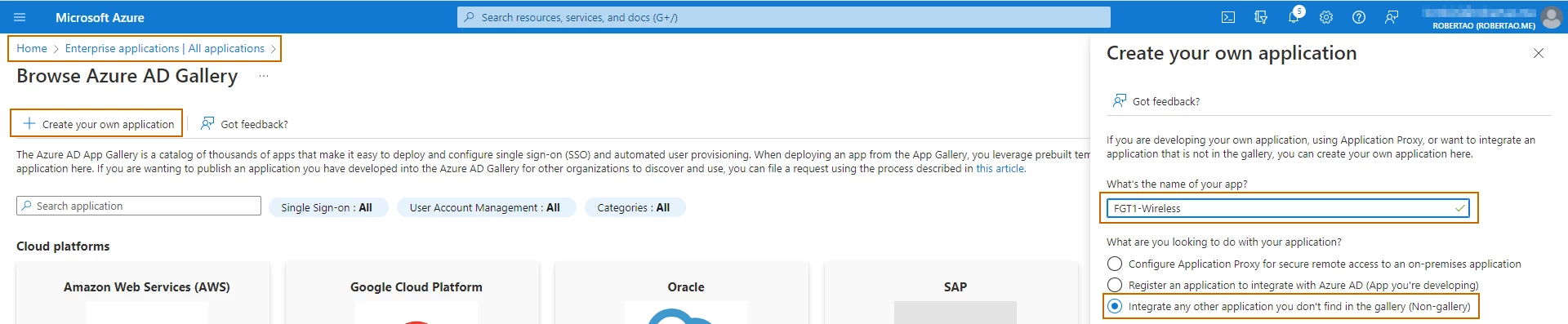Open the this article link
The width and height of the screenshot is (1568, 324).
[1000, 168]
